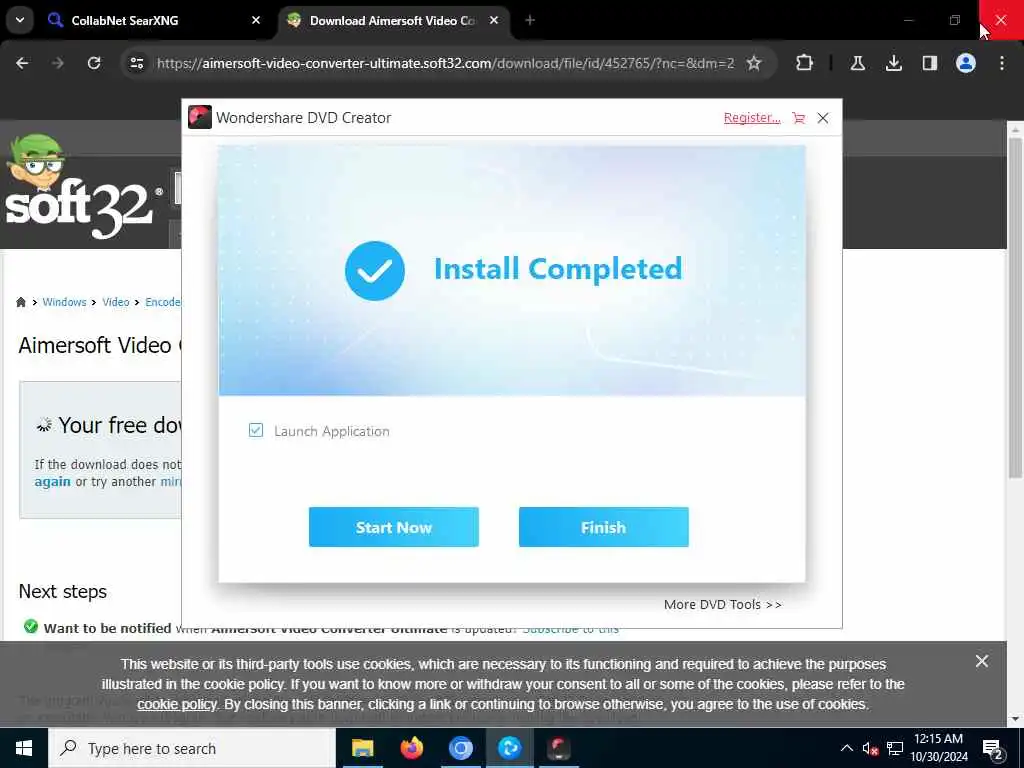Close the Wondershare DVD Creator installer
Image resolution: width=1024 pixels, height=768 pixels.
point(823,118)
